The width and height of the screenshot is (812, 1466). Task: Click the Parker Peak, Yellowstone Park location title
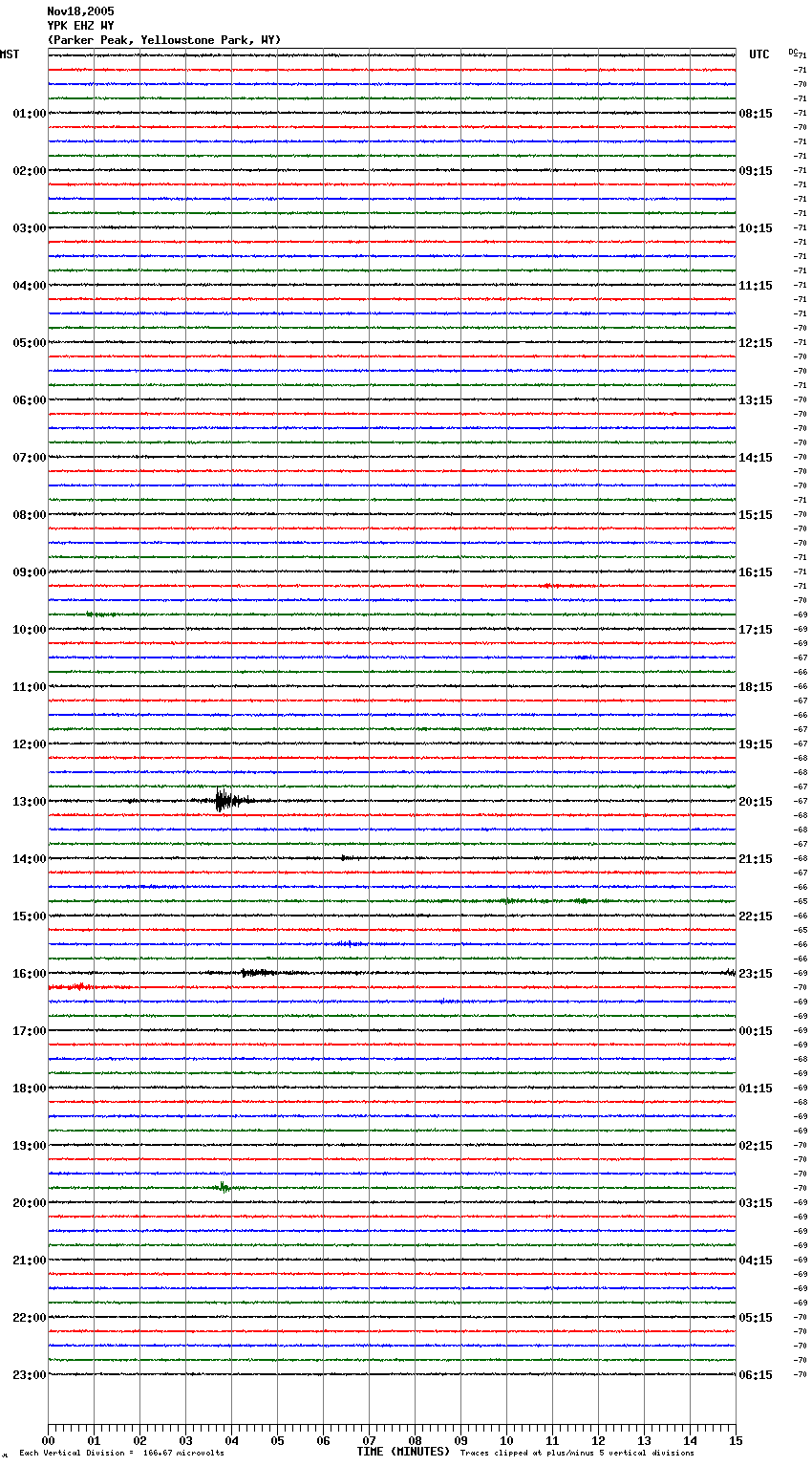[164, 40]
